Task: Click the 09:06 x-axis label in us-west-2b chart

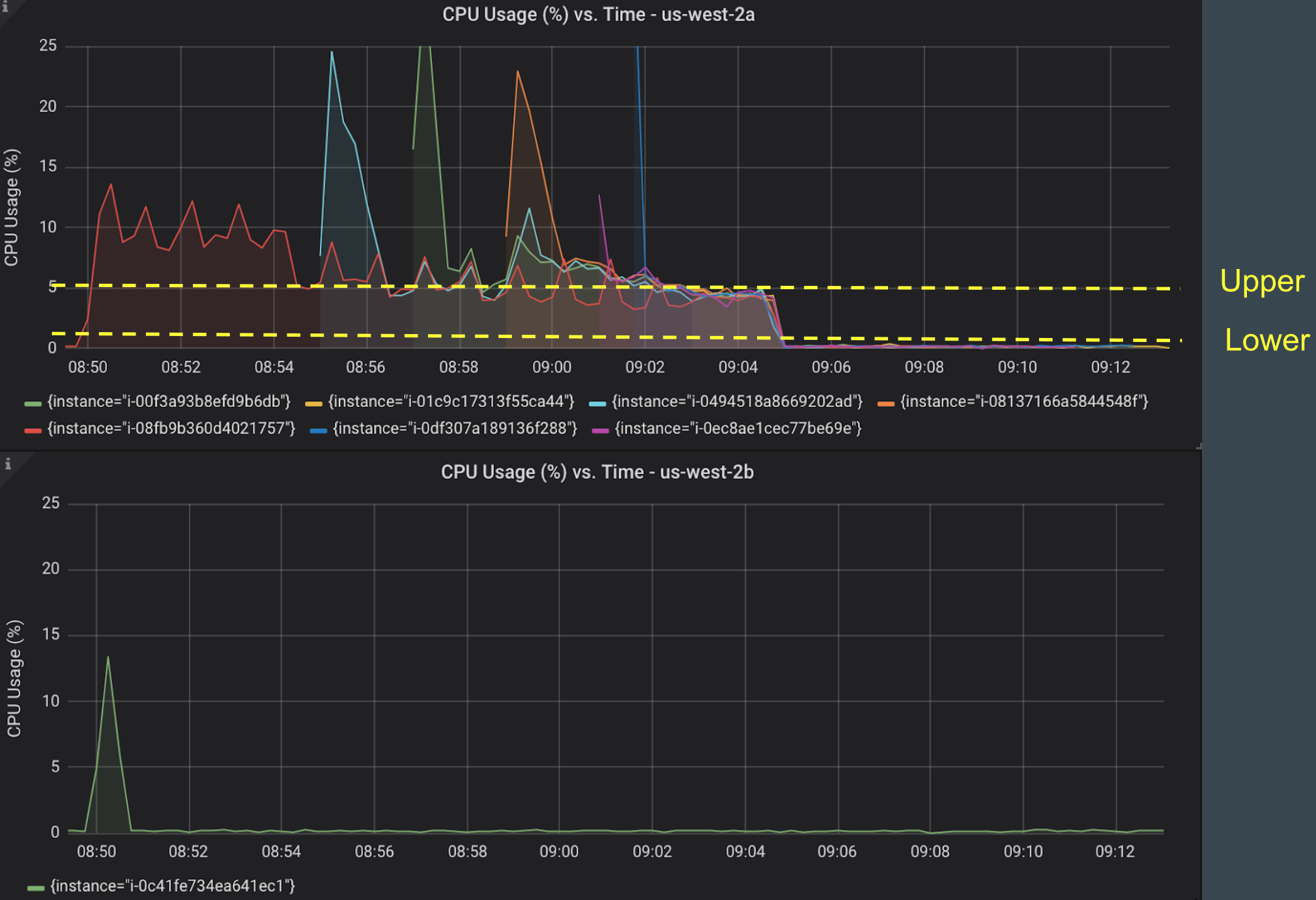Action: (x=837, y=852)
